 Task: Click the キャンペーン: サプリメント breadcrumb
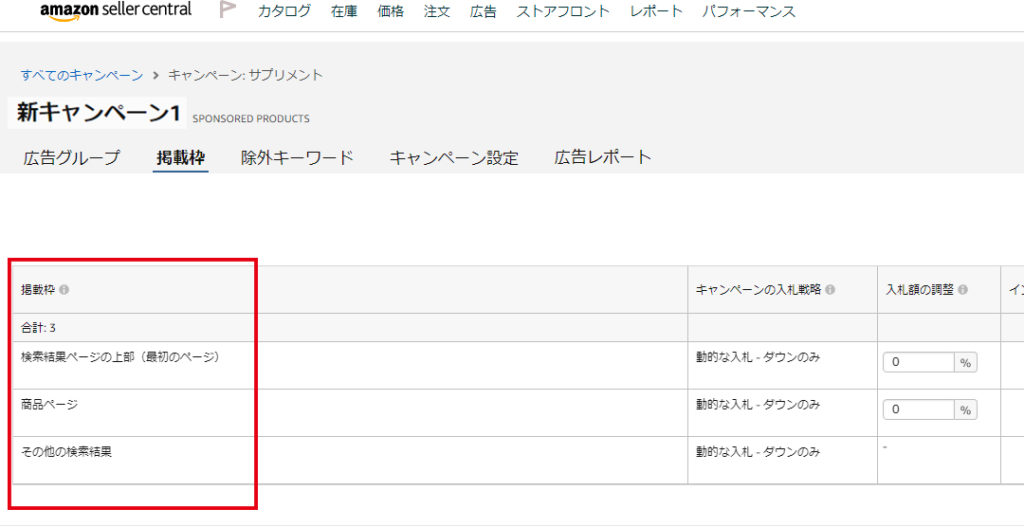(x=246, y=75)
